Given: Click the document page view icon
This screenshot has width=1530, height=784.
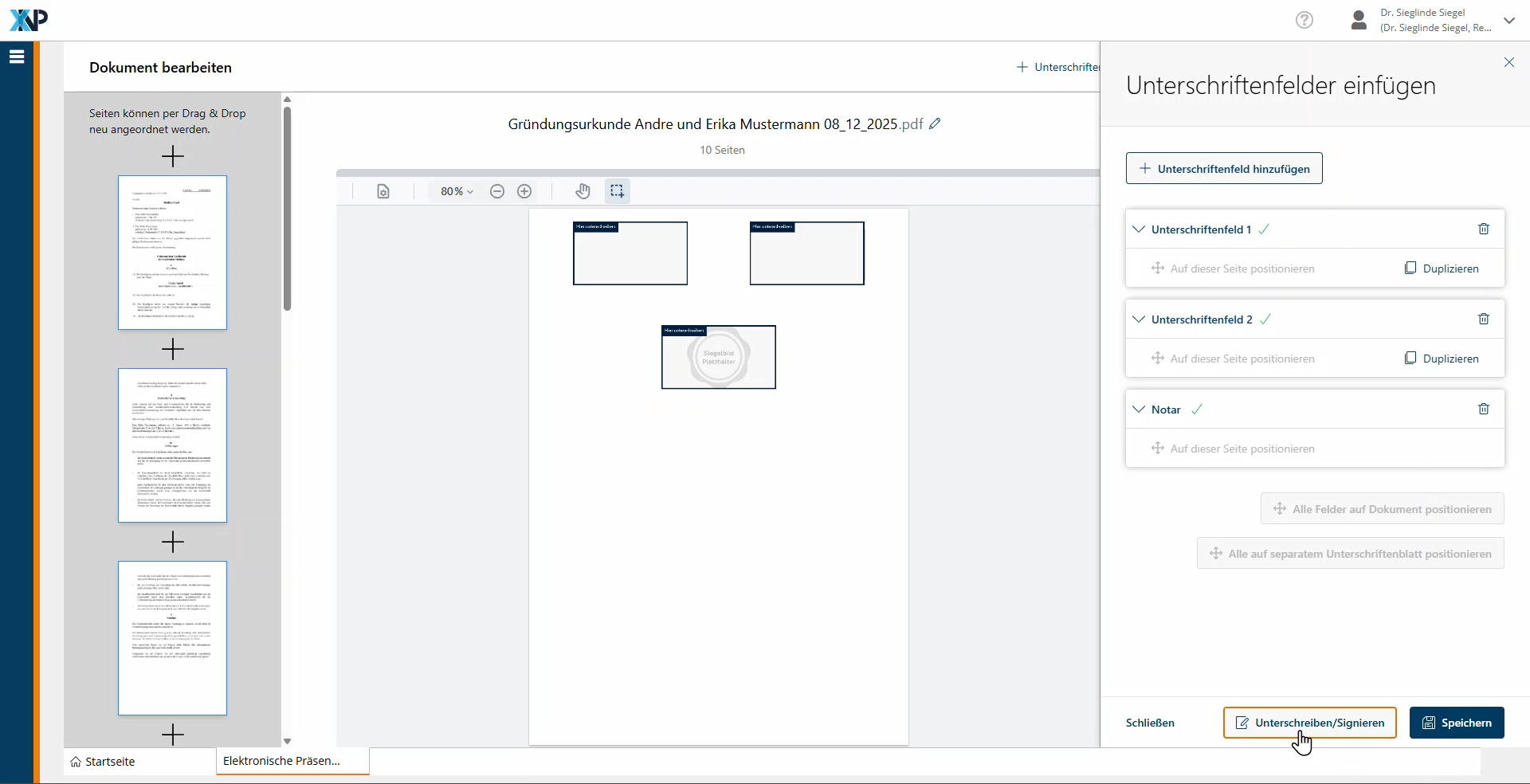Looking at the screenshot, I should point(383,191).
